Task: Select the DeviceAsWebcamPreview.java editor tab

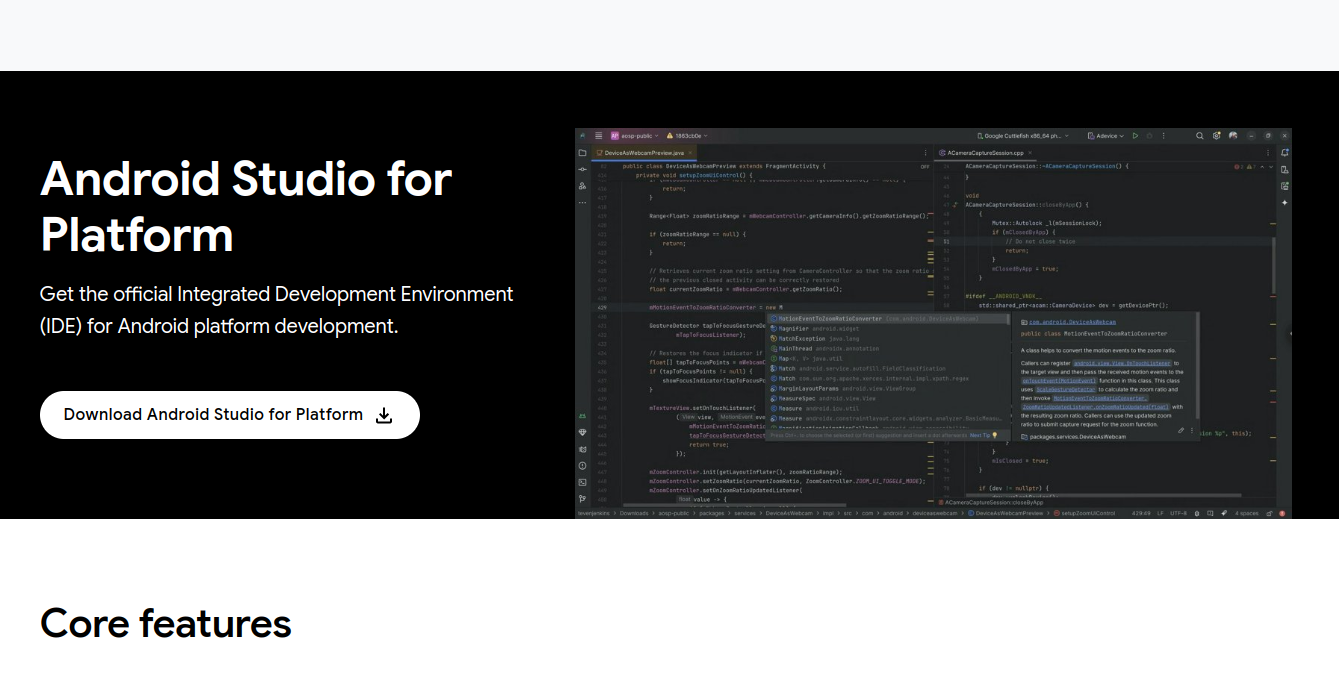Action: (x=644, y=153)
